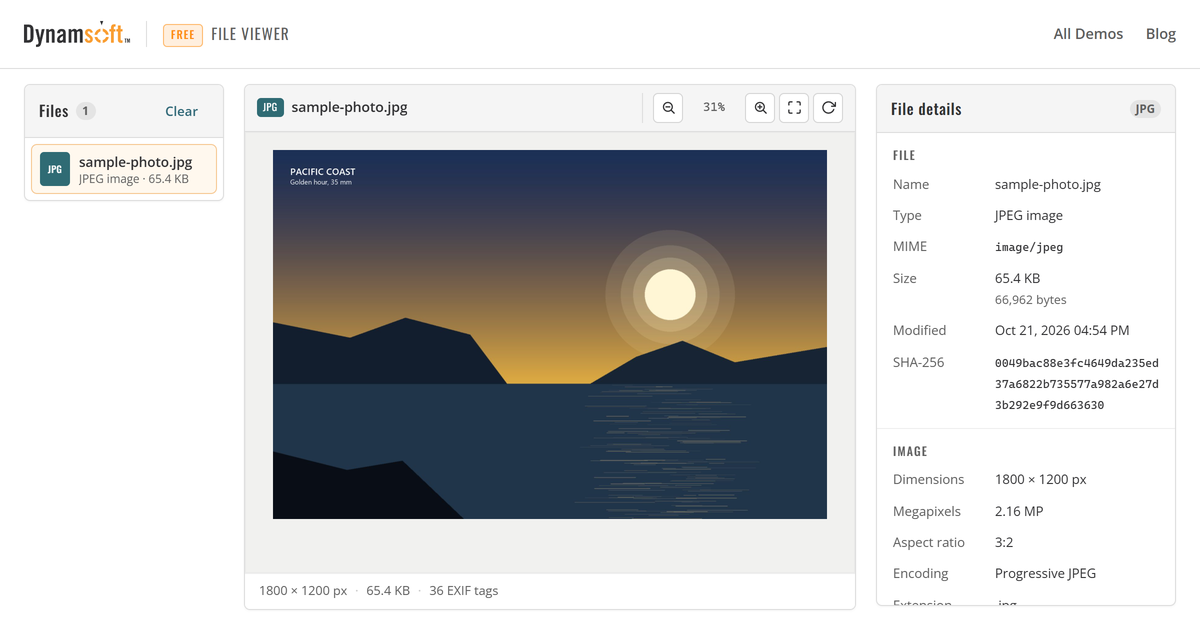The image size is (1200, 630).
Task: Click the Encoding value Progressive JPEG
Action: (x=1045, y=574)
